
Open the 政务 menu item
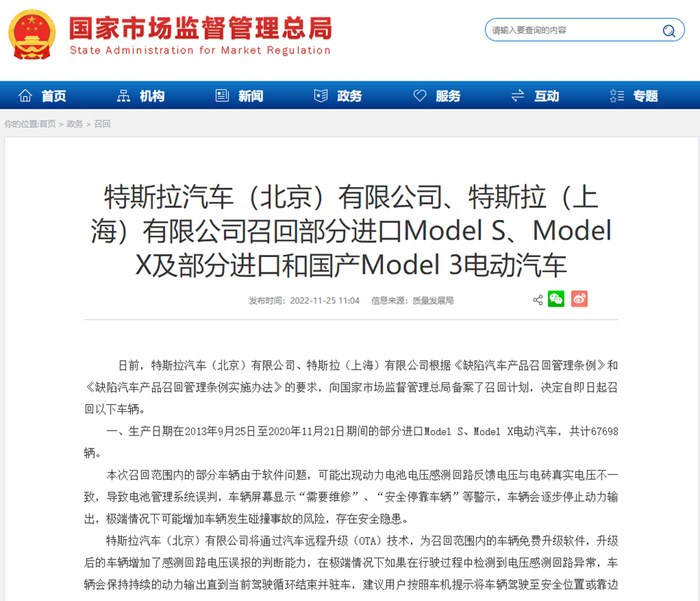350,96
